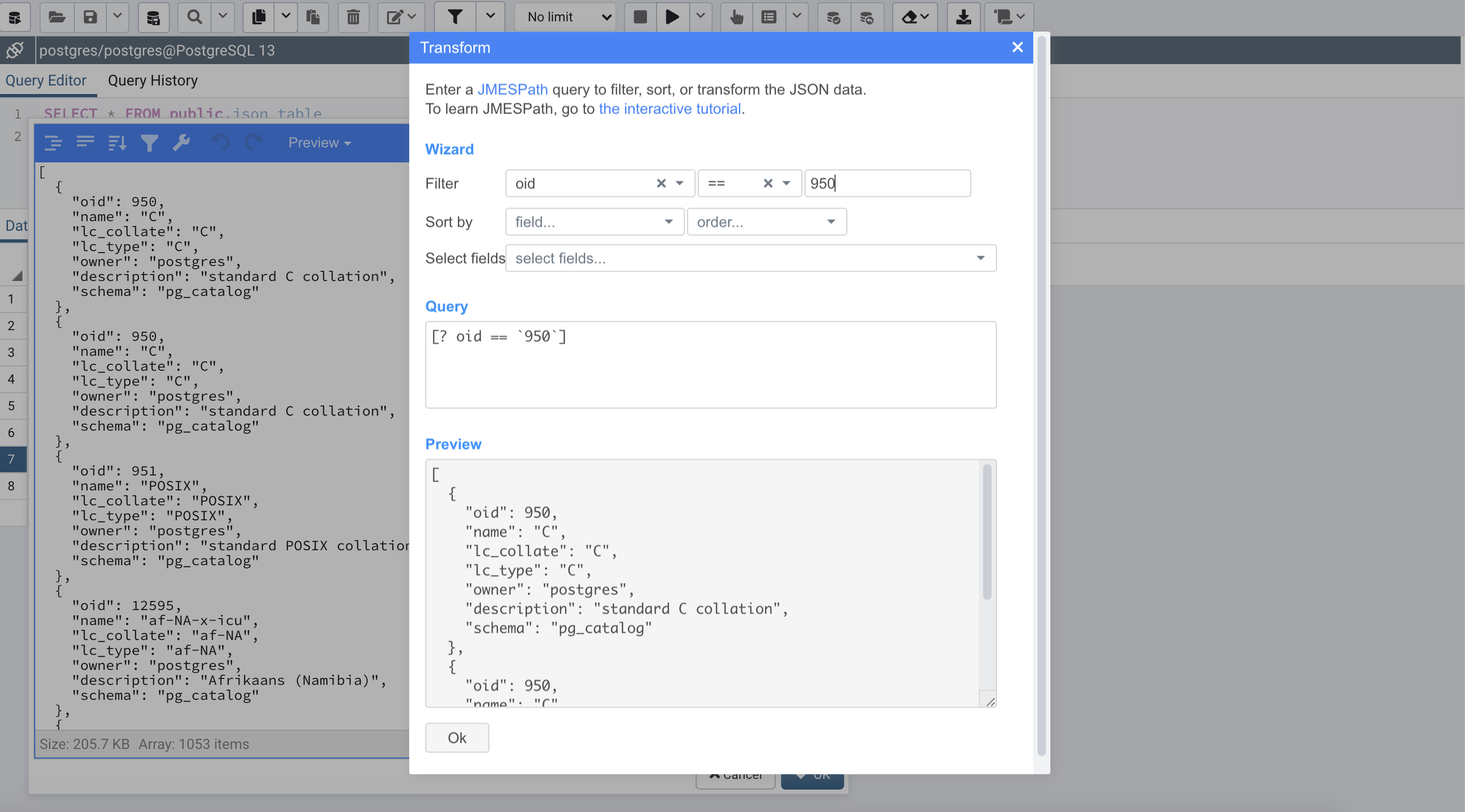Screen dimensions: 1466x812
Task: Click the Delete trash icon in toolbar
Action: tap(353, 17)
